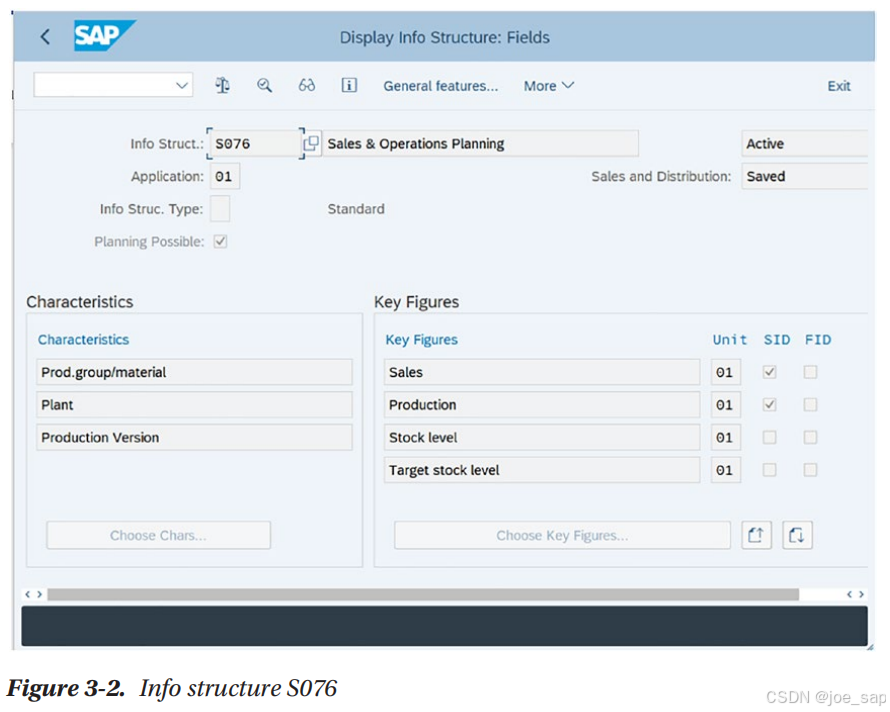Select the Stock level key figure

tap(541, 438)
